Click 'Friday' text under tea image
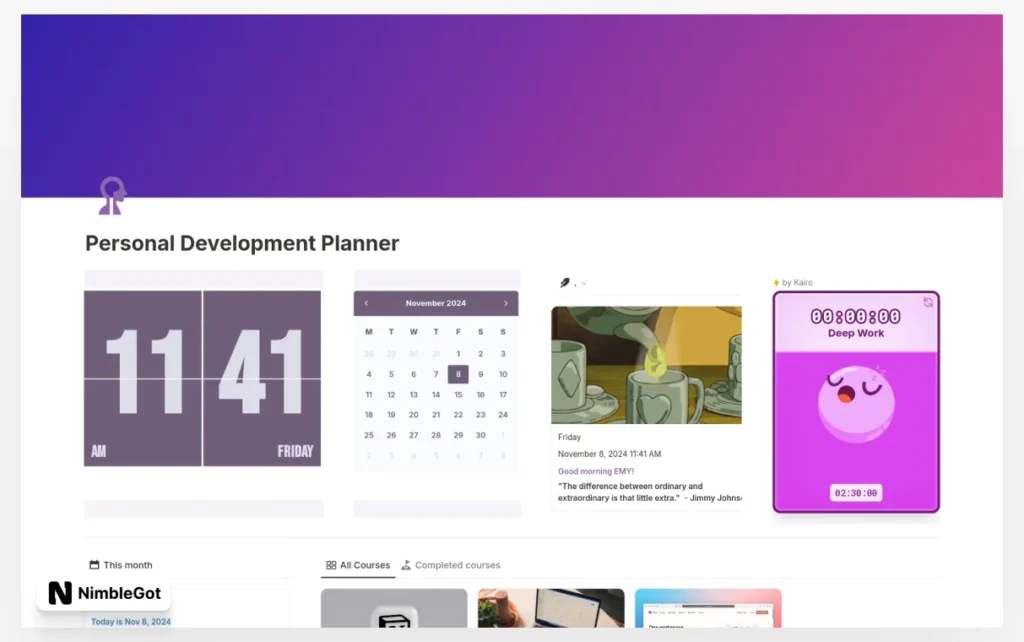This screenshot has height=642, width=1024. [x=569, y=437]
